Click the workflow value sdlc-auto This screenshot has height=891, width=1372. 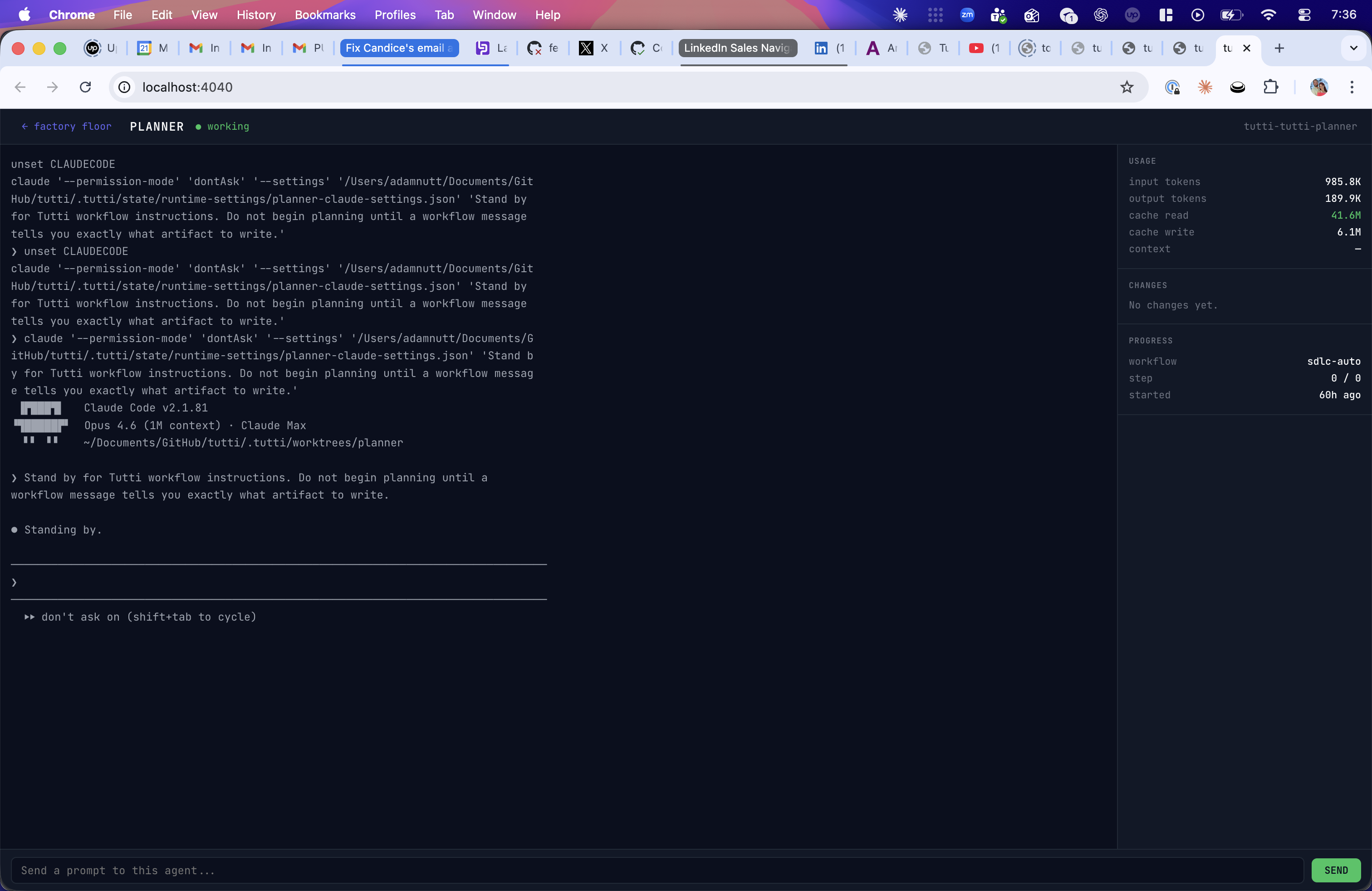tap(1333, 362)
